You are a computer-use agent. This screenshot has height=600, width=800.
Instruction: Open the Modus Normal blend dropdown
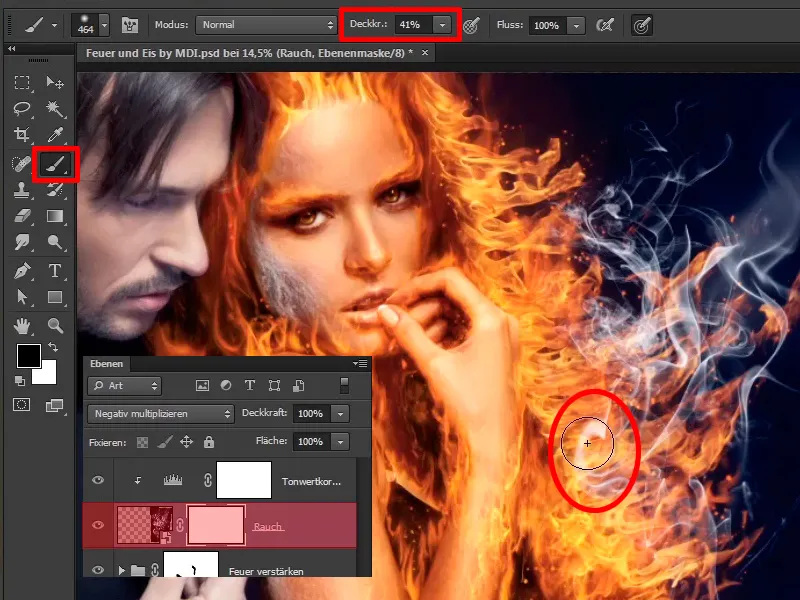pyautogui.click(x=266, y=24)
